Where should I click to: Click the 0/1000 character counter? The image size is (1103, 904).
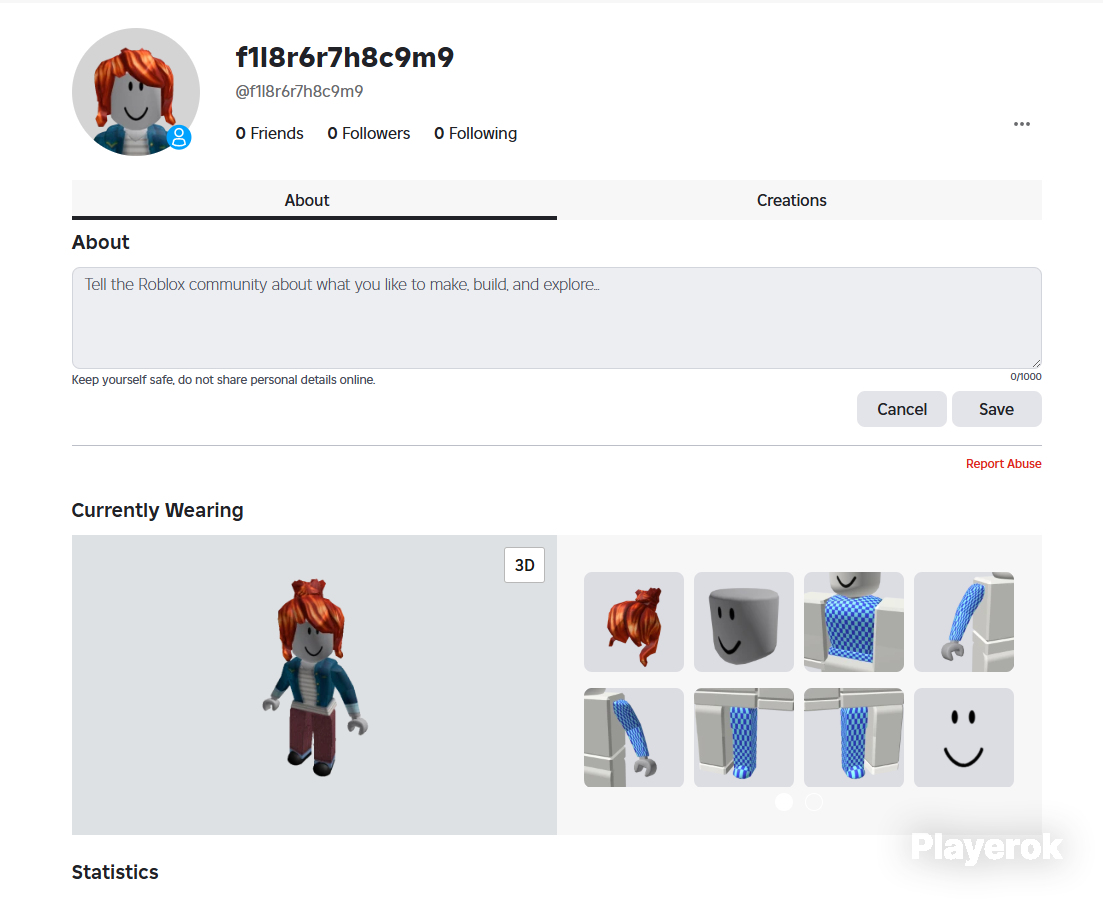(x=1026, y=376)
